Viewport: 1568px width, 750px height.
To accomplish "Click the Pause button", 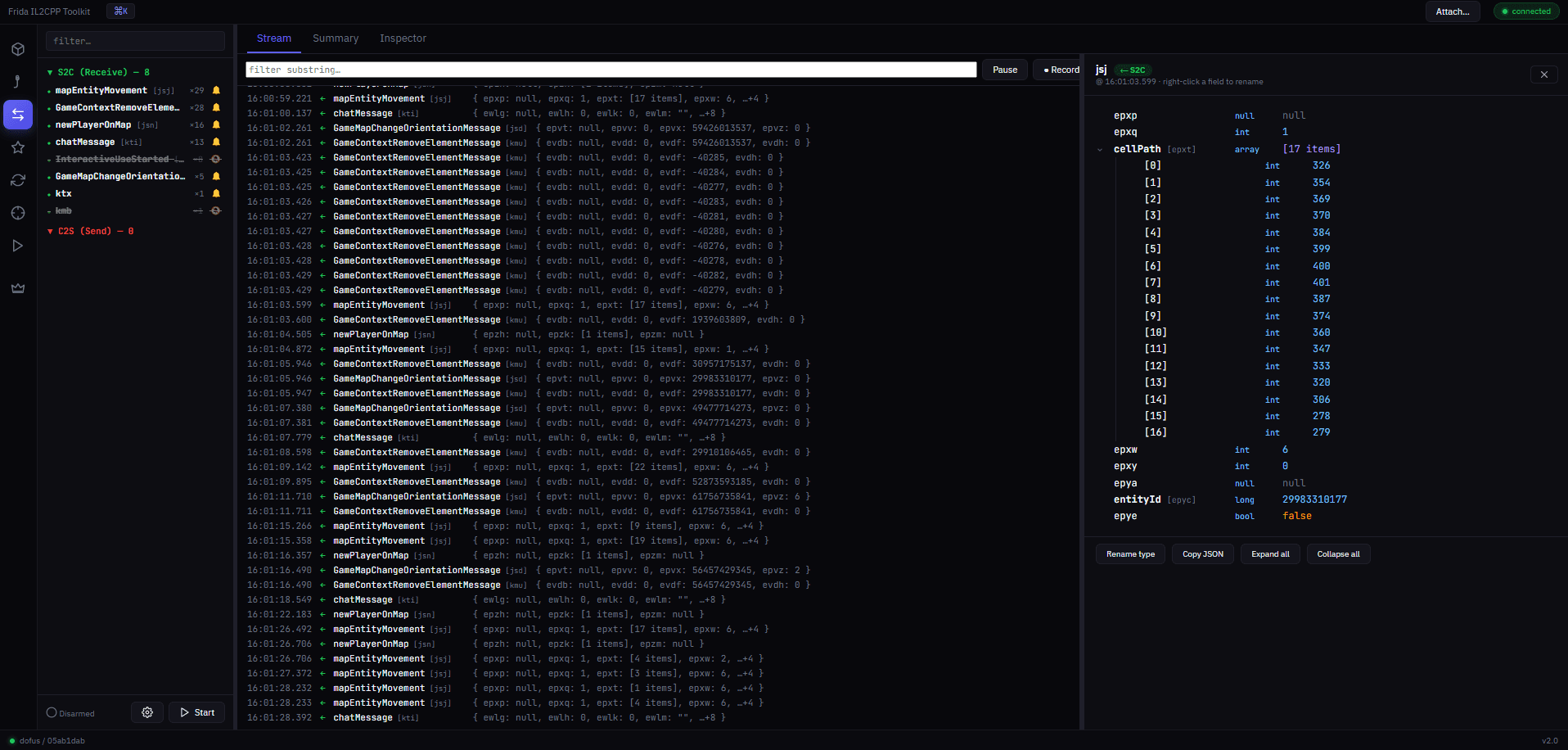I will [1005, 70].
